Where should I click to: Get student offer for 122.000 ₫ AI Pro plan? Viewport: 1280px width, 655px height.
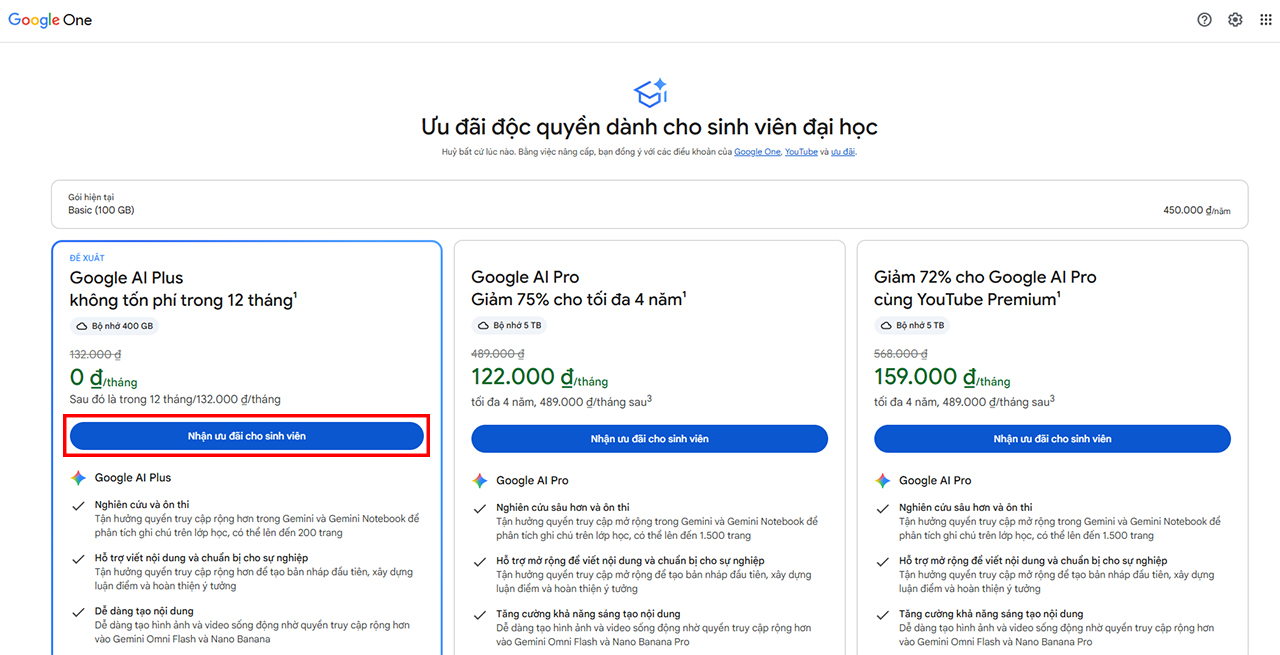point(650,439)
